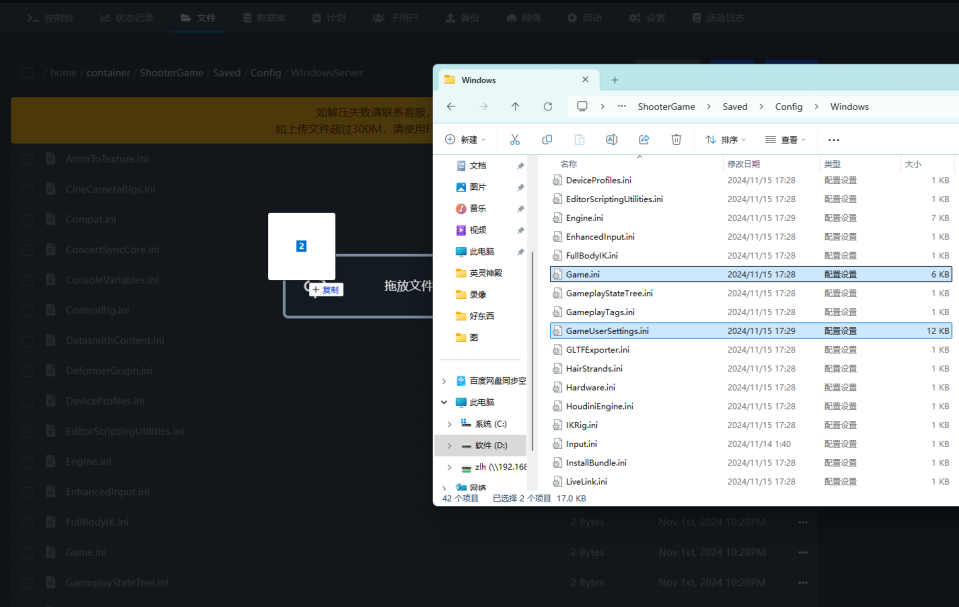Open the 子用户 tab
This screenshot has width=959, height=607.
[395, 18]
